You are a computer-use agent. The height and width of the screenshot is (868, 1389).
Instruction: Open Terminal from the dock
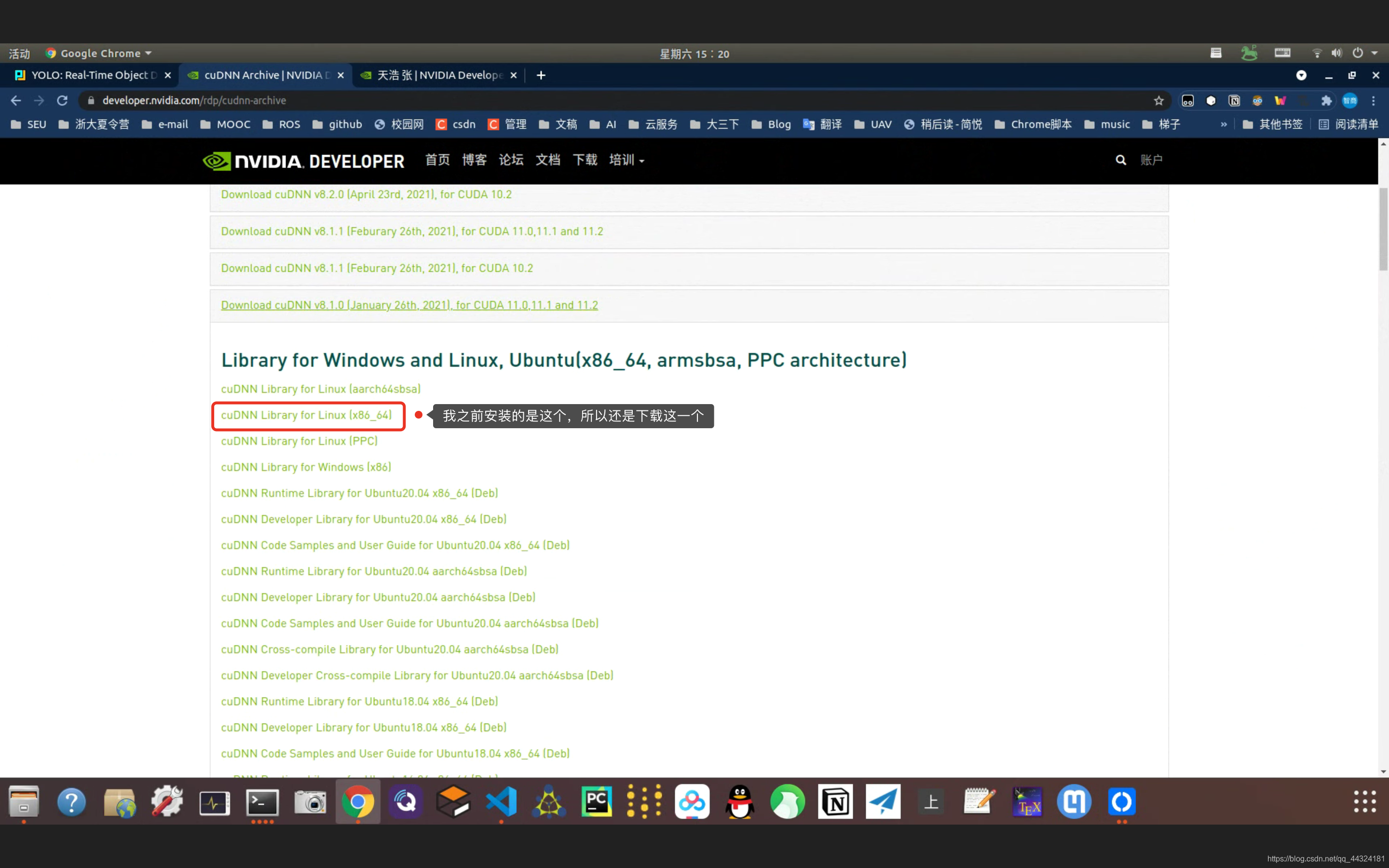tap(262, 801)
